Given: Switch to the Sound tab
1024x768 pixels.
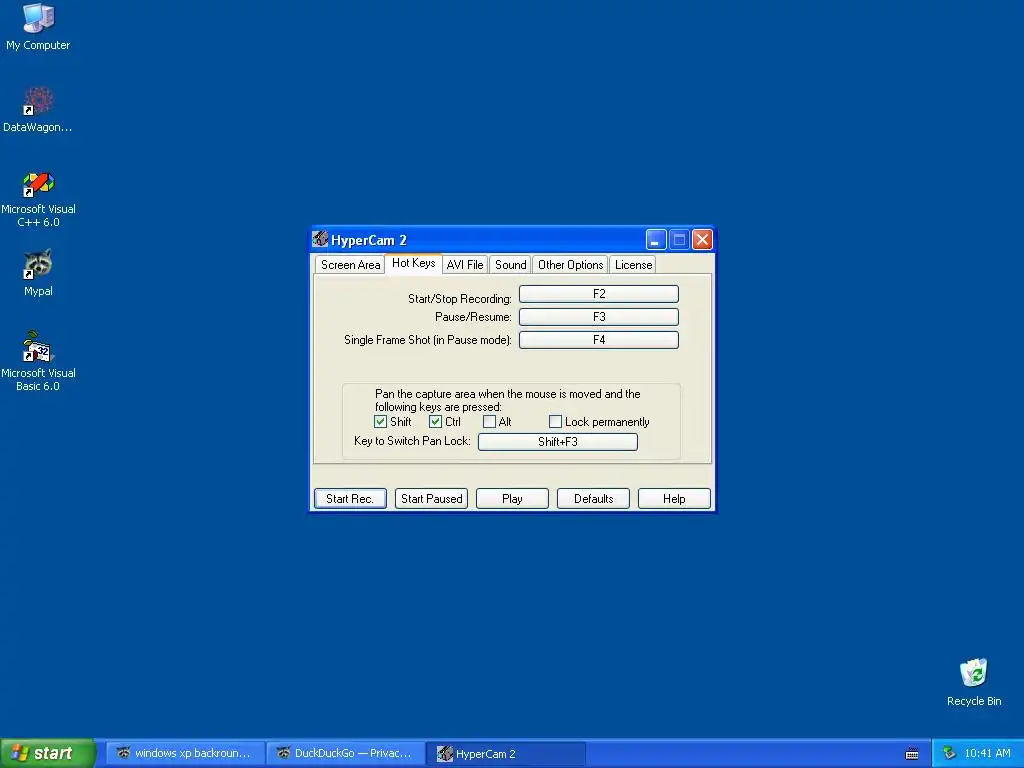Looking at the screenshot, I should coord(511,264).
